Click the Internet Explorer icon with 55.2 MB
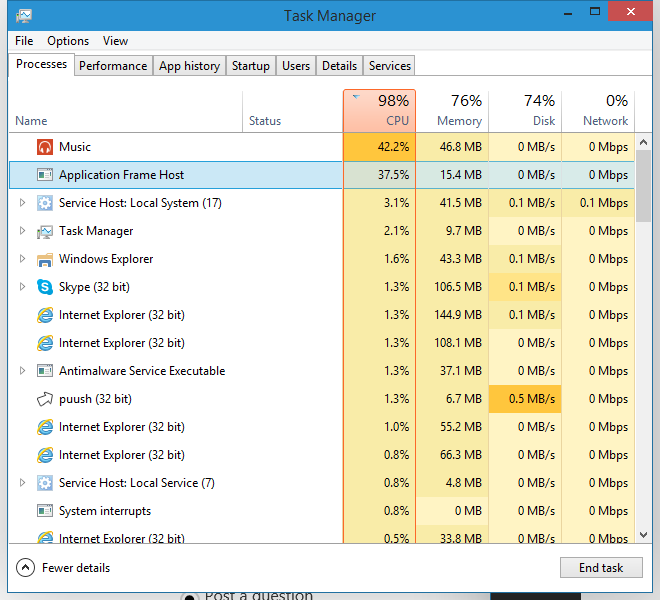Image resolution: width=660 pixels, height=600 pixels. [45, 427]
